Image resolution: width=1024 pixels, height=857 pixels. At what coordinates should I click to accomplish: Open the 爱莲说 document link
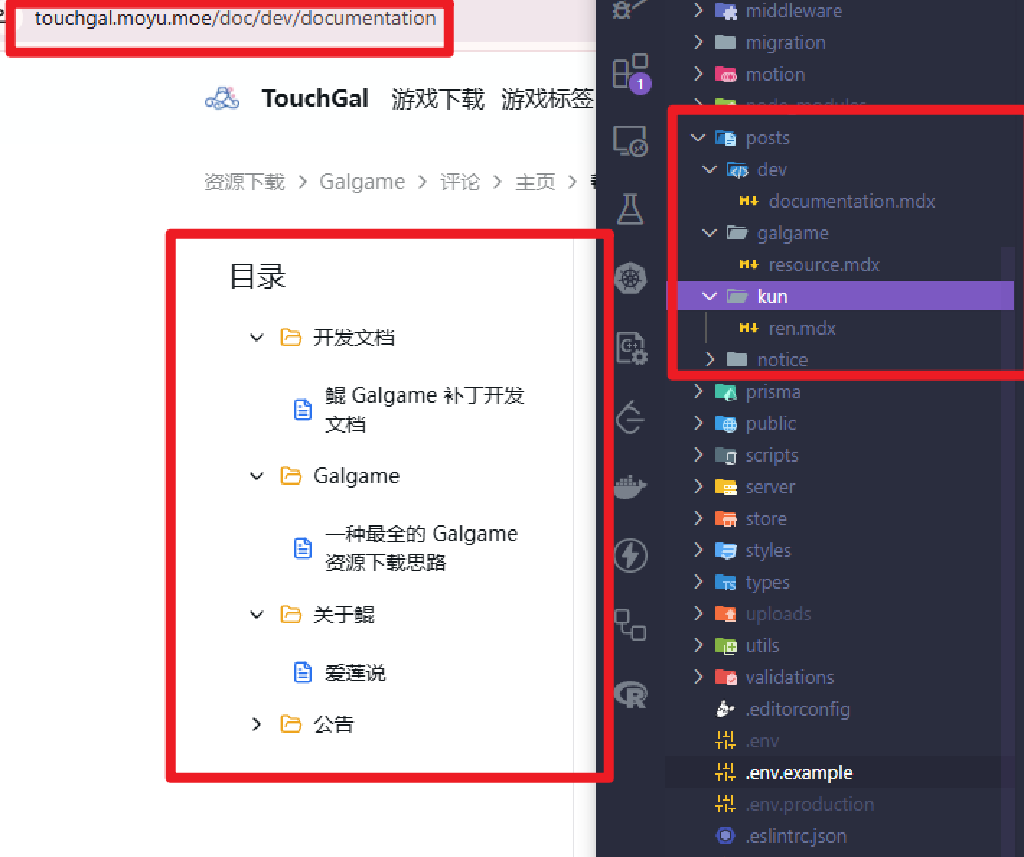click(x=355, y=673)
